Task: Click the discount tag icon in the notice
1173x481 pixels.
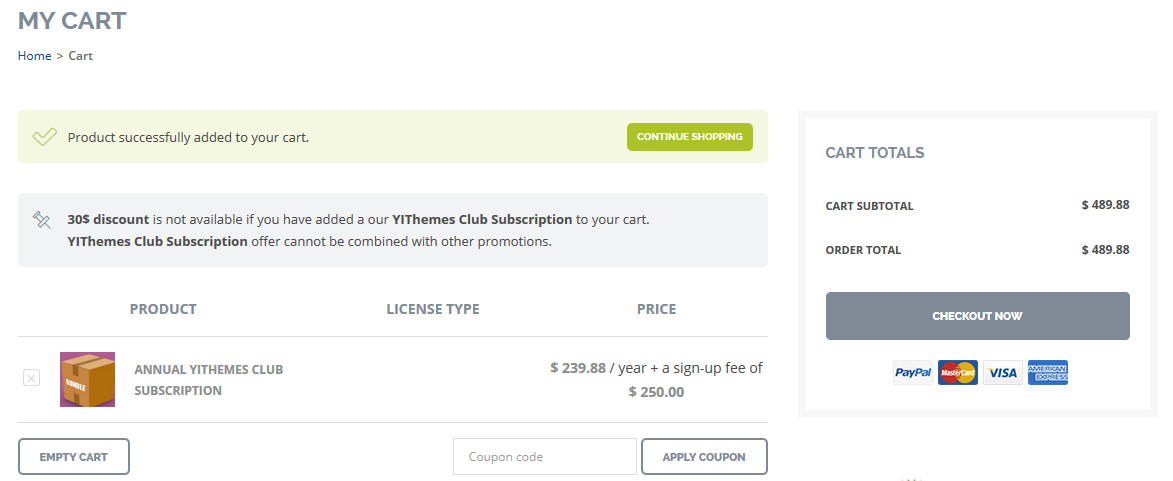Action: tap(42, 219)
